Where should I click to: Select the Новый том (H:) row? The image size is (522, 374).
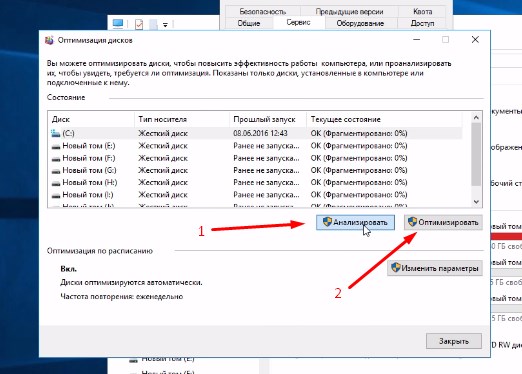(255, 182)
